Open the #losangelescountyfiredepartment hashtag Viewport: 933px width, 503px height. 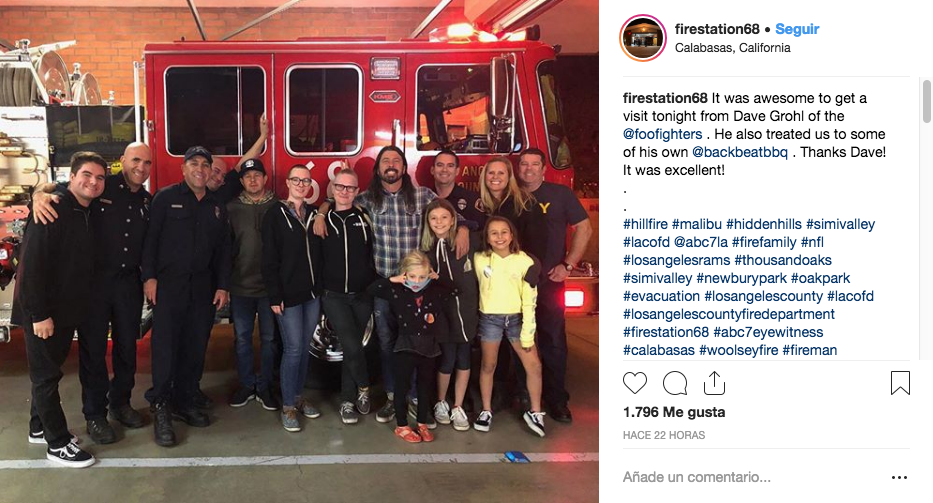point(728,314)
